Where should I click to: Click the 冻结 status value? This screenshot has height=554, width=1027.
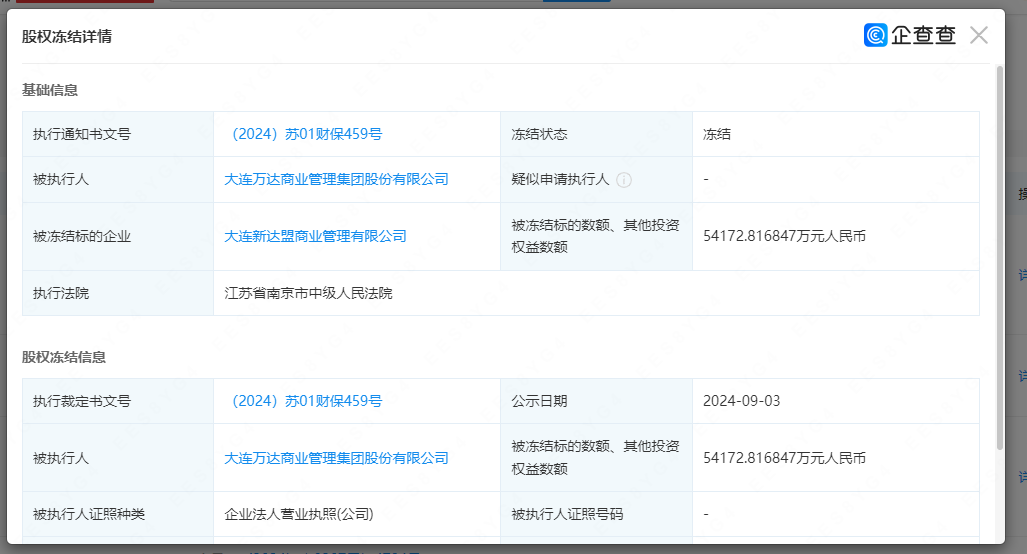pos(717,134)
